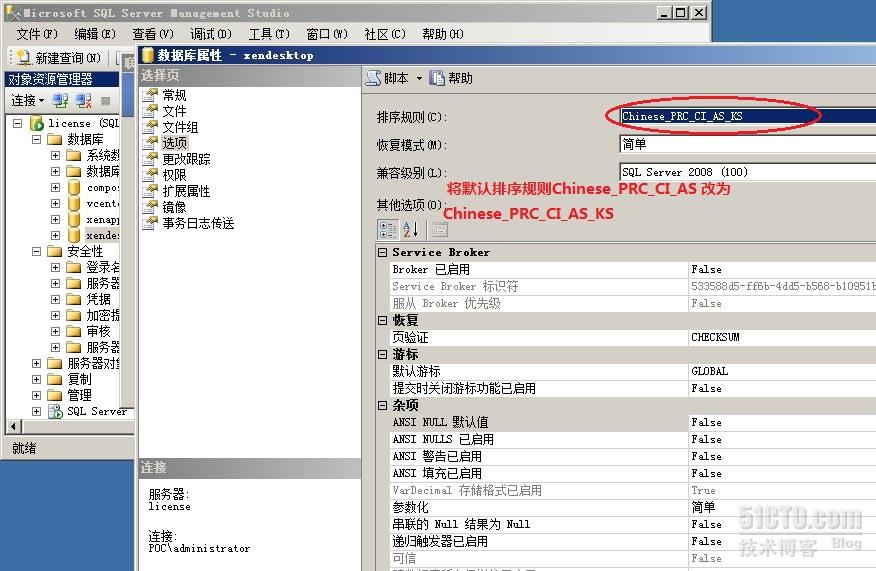Click the 新建查询 toolbar button
Image resolution: width=876 pixels, height=571 pixels.
[59, 58]
